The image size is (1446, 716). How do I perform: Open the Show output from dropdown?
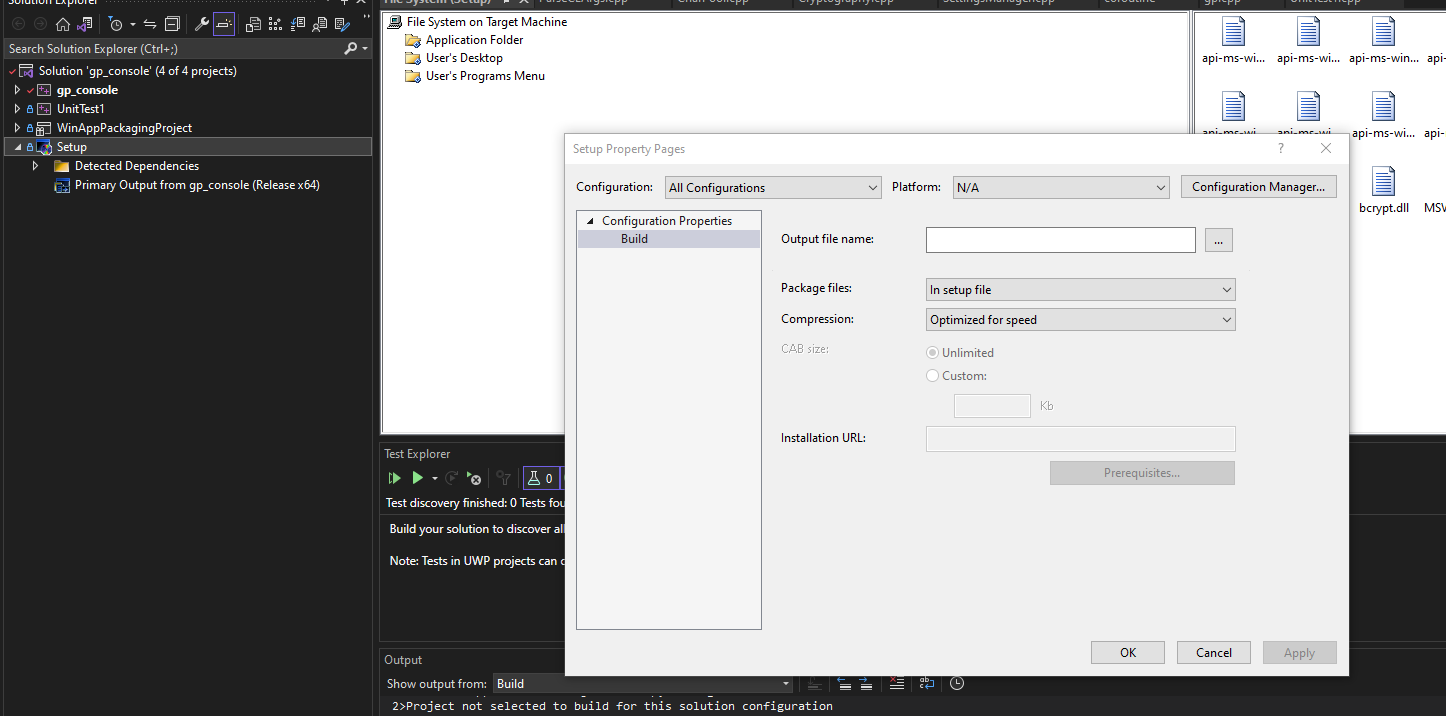[x=644, y=684]
